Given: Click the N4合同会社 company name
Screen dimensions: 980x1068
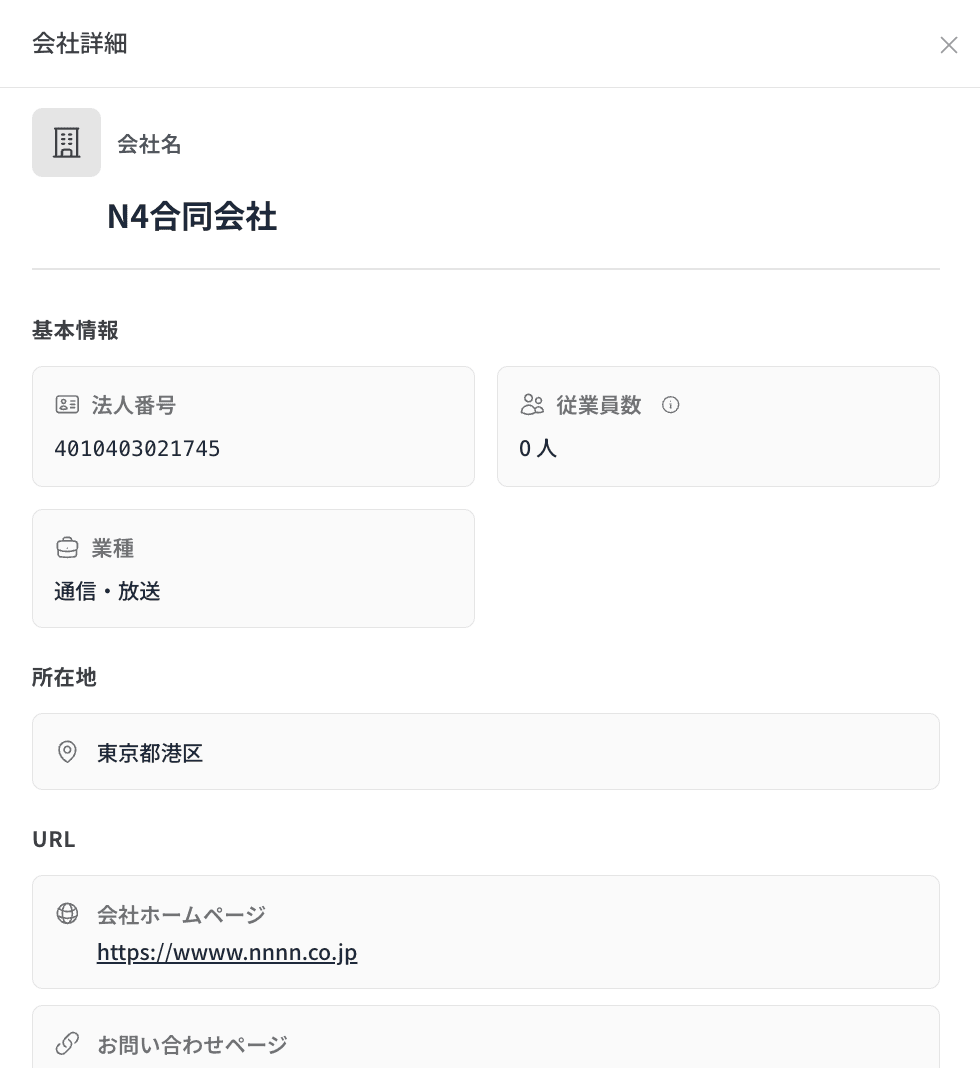Looking at the screenshot, I should (192, 216).
